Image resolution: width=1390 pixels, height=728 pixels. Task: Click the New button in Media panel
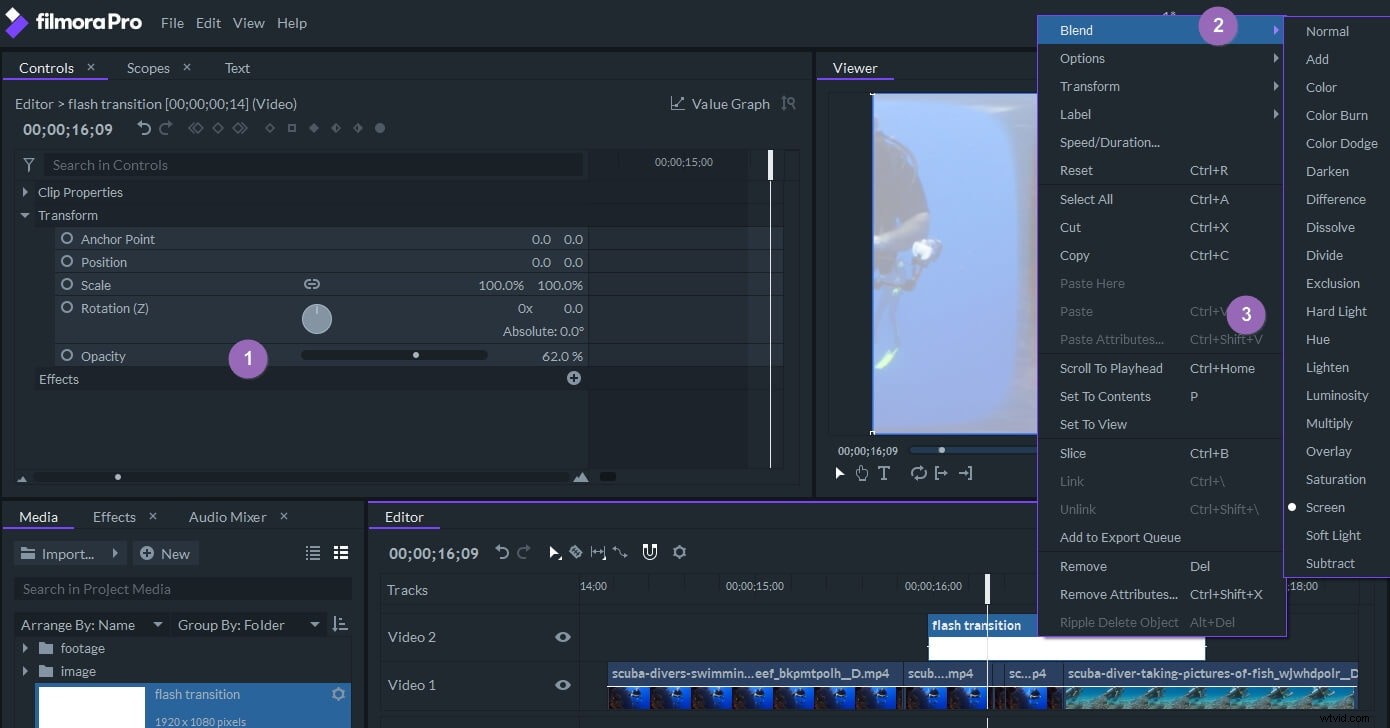pos(166,553)
